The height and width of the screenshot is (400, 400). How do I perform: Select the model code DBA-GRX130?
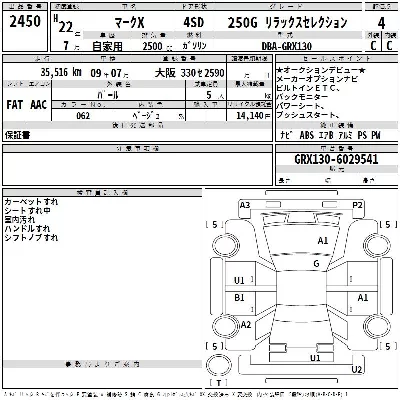[x=287, y=46]
